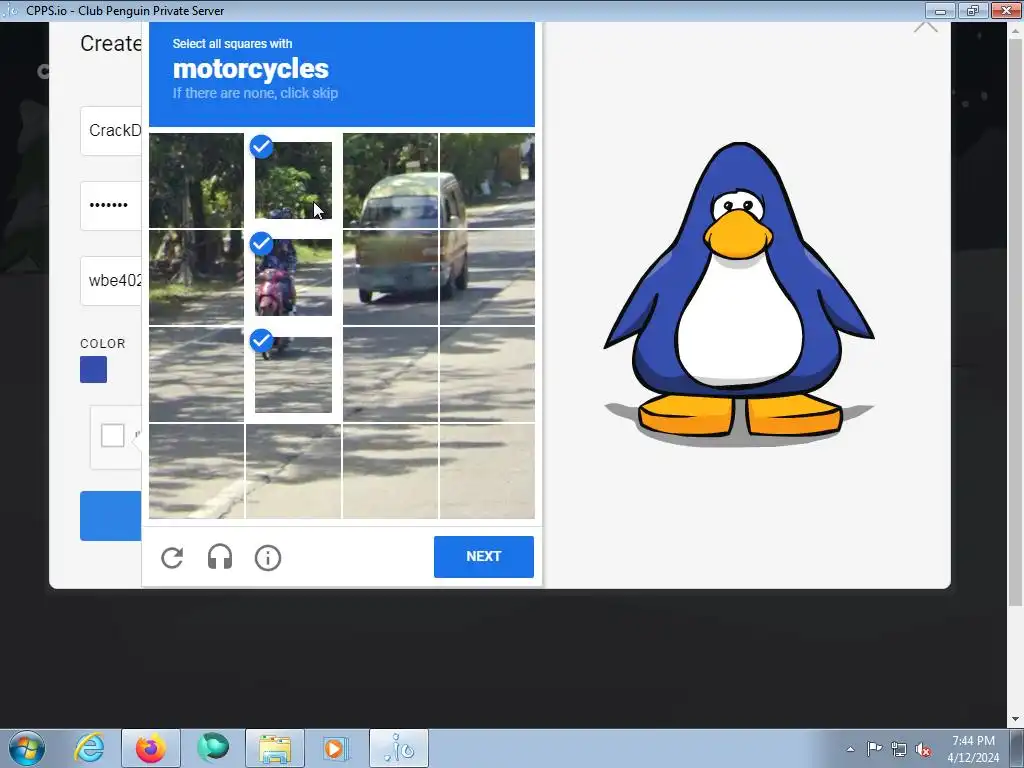The height and width of the screenshot is (768, 1024).
Task: Select the tile with the van's rear bumper
Action: [x=391, y=278]
